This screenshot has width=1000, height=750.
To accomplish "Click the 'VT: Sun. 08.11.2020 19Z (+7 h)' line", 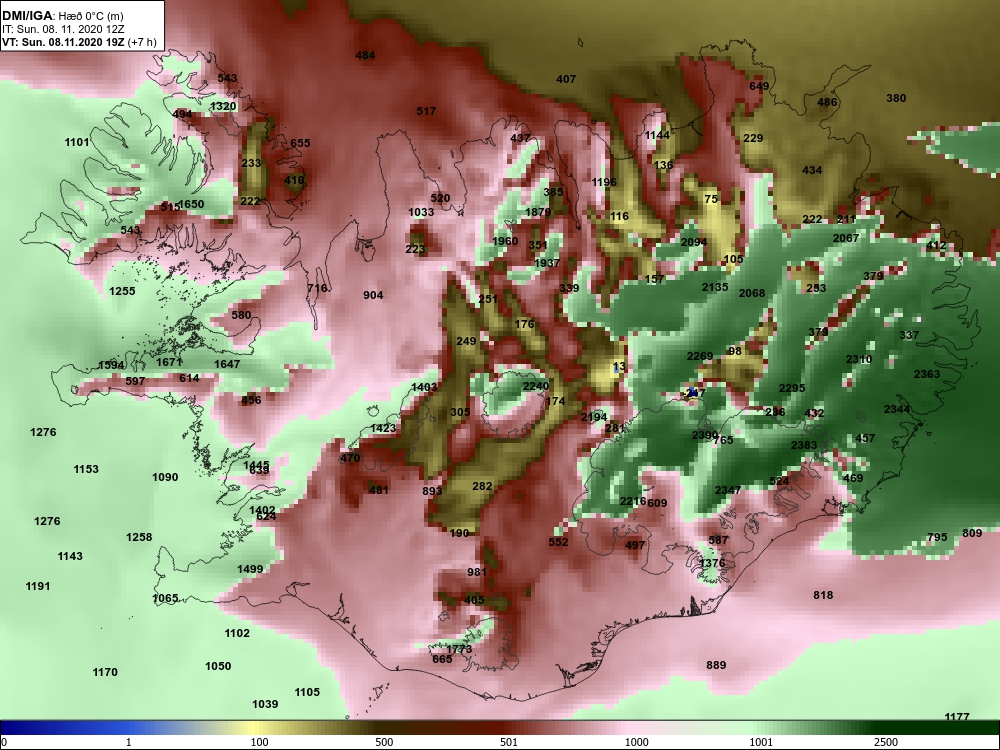I will [79, 42].
